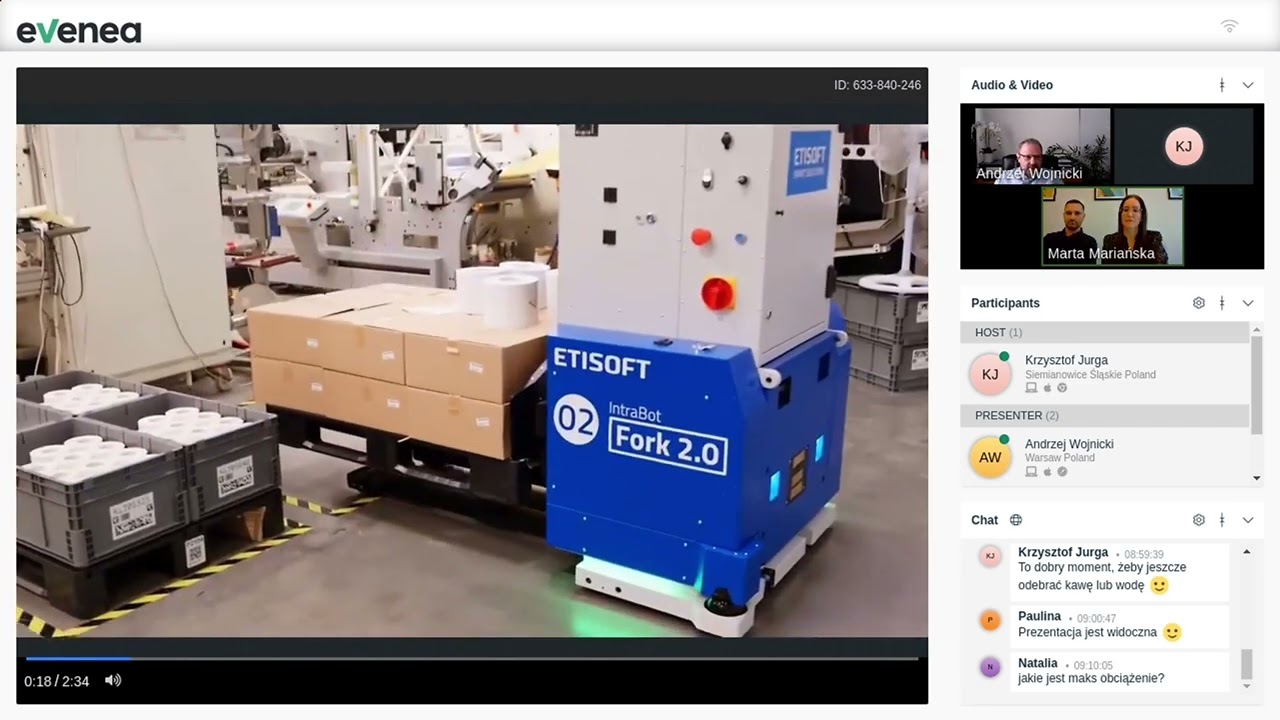Image resolution: width=1280 pixels, height=720 pixels.
Task: Click the PRESENTER (2) group header
Action: [x=1105, y=415]
